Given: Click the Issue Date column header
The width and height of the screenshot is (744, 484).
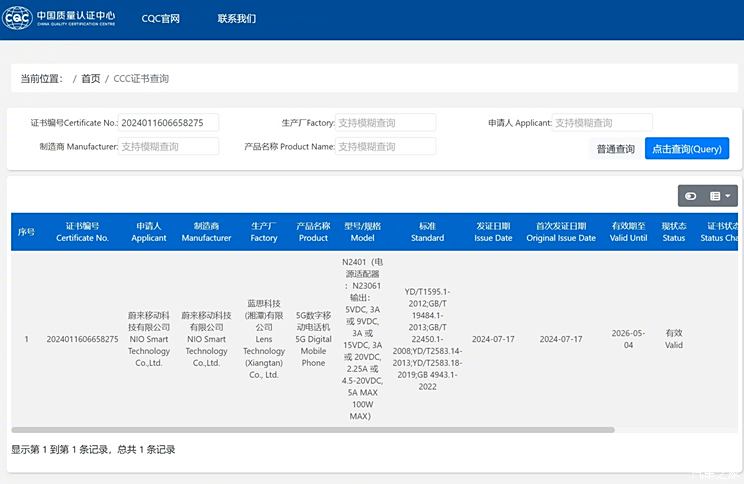Looking at the screenshot, I should 493,232.
